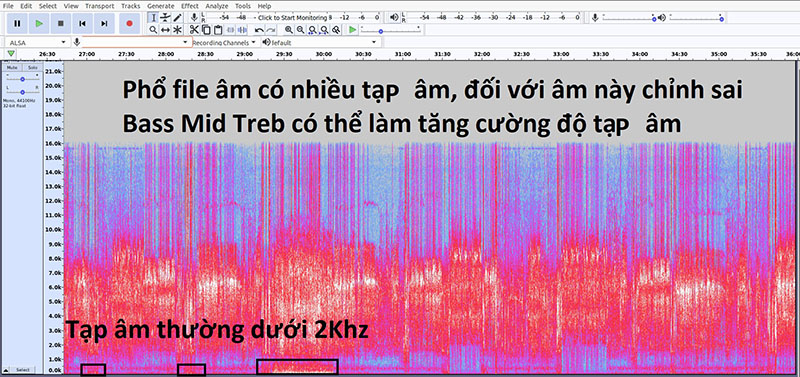Open the playback meter speaker icon
Screen dimensions: 800x377
(394, 17)
